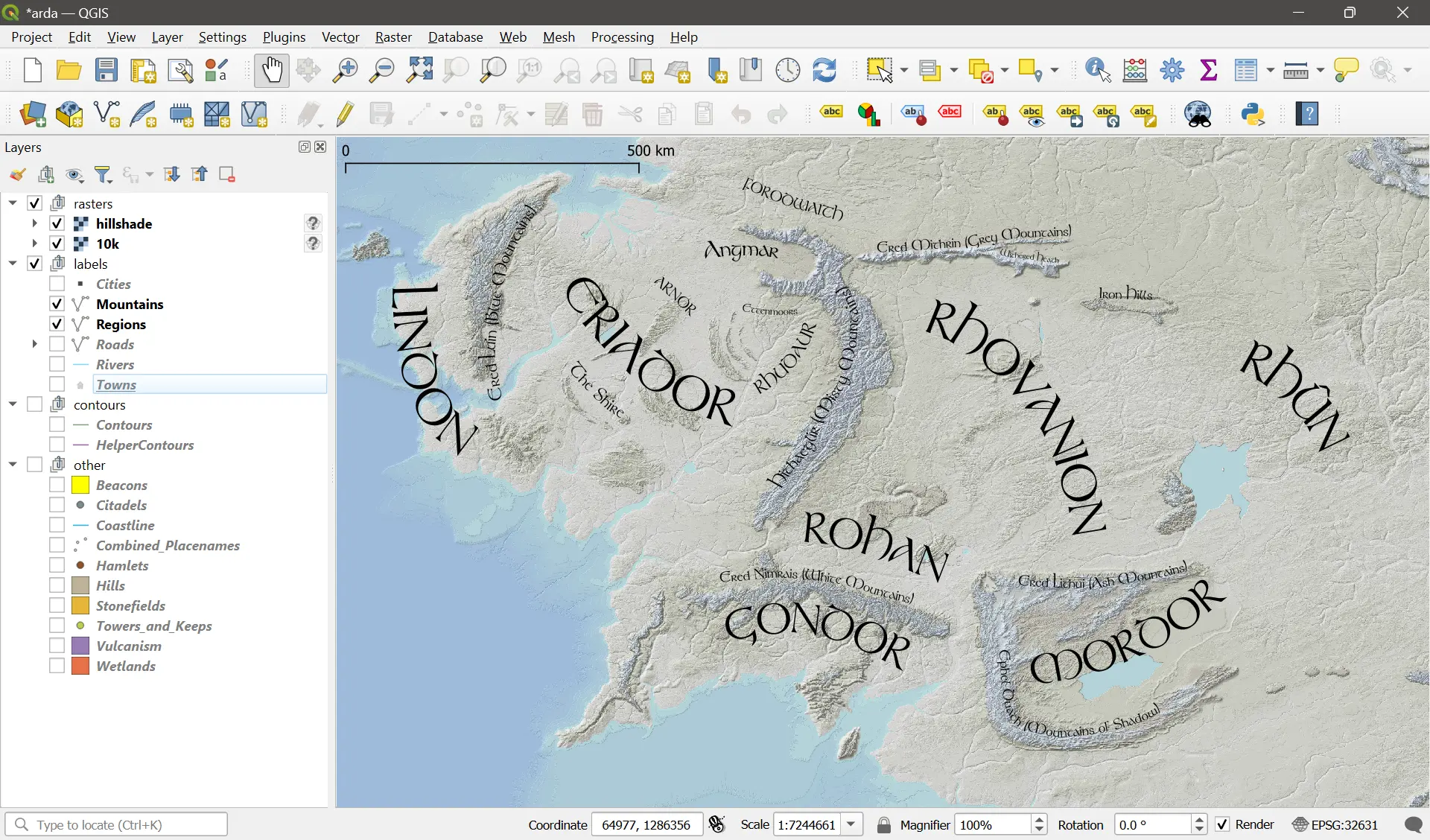
Task: Click the Layer Labeling Options abc icon
Action: coord(832,112)
